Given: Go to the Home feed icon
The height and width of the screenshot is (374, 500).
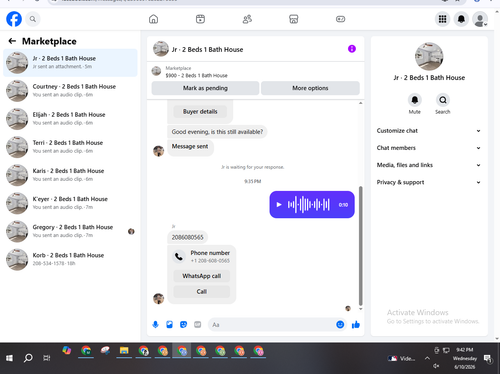Looking at the screenshot, I should pyautogui.click(x=153, y=19).
